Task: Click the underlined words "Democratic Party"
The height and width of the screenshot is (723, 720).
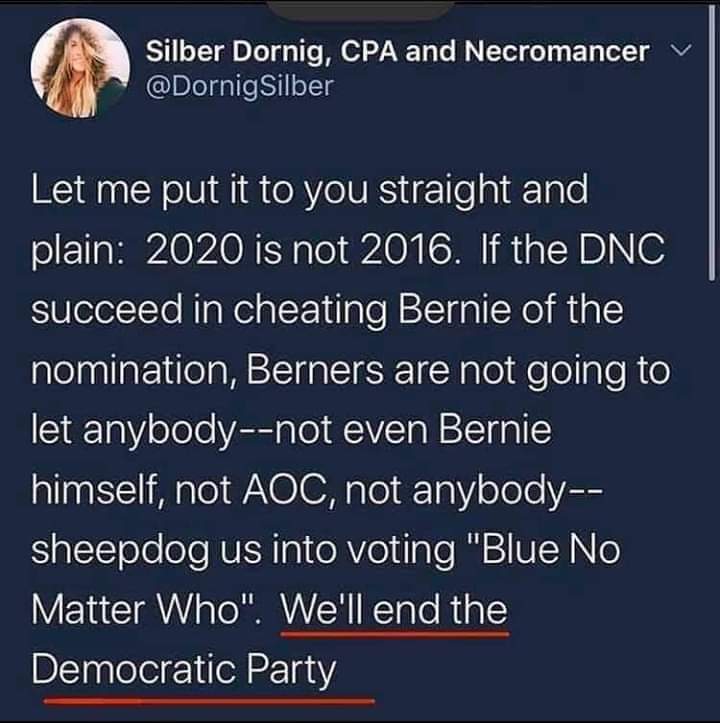Action: tap(184, 670)
